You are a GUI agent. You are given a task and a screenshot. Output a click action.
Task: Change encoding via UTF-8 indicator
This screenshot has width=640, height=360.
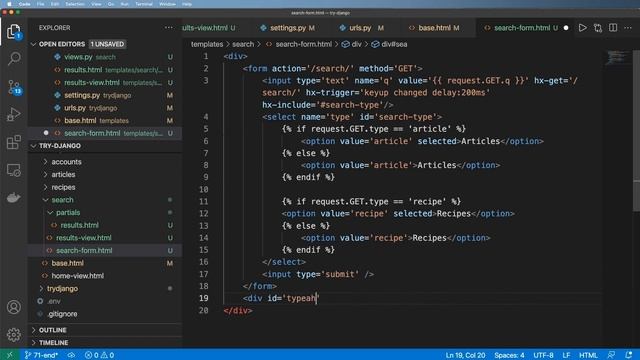[x=543, y=355]
